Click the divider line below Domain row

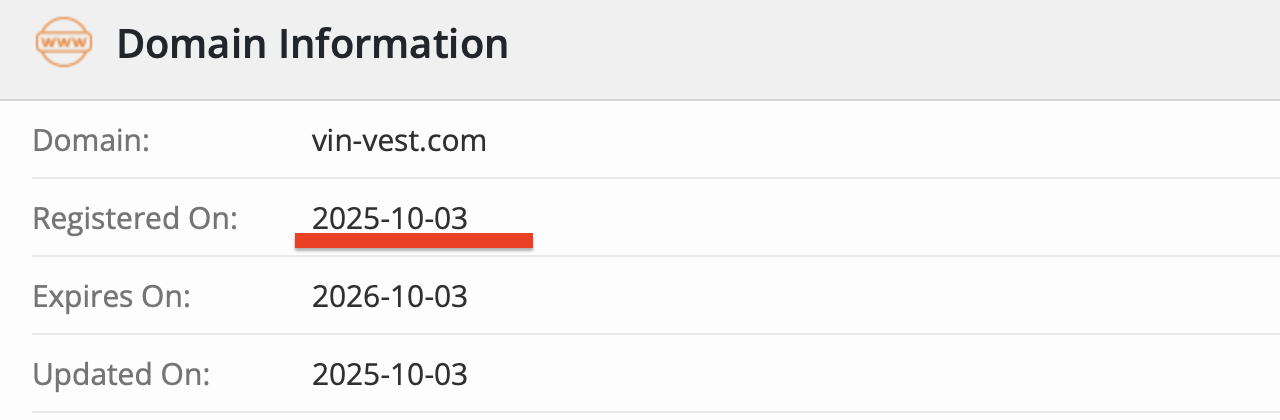[x=640, y=178]
